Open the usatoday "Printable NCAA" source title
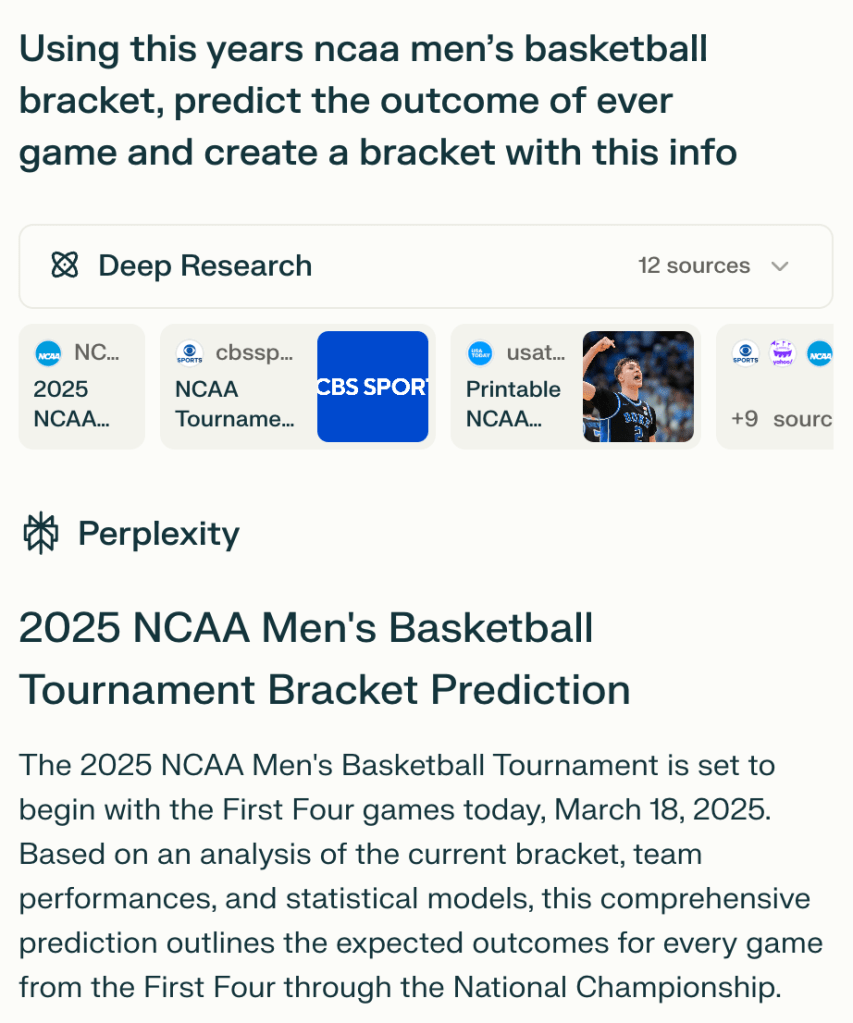853x1023 pixels. tap(513, 404)
